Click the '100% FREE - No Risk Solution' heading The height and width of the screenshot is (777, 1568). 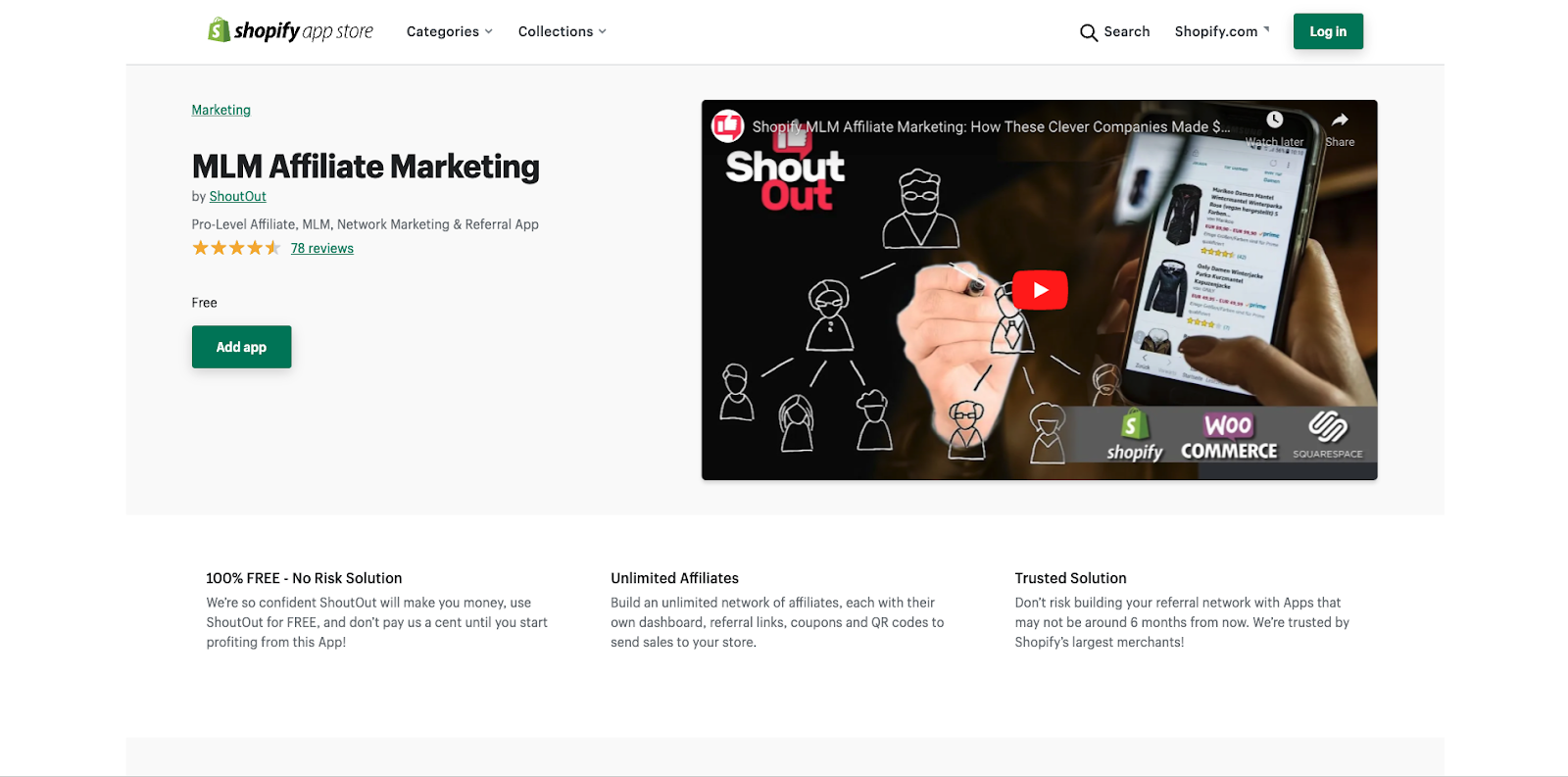click(304, 578)
